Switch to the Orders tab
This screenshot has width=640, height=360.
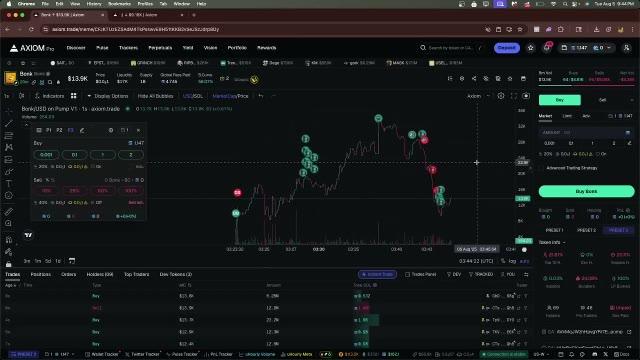click(x=69, y=274)
